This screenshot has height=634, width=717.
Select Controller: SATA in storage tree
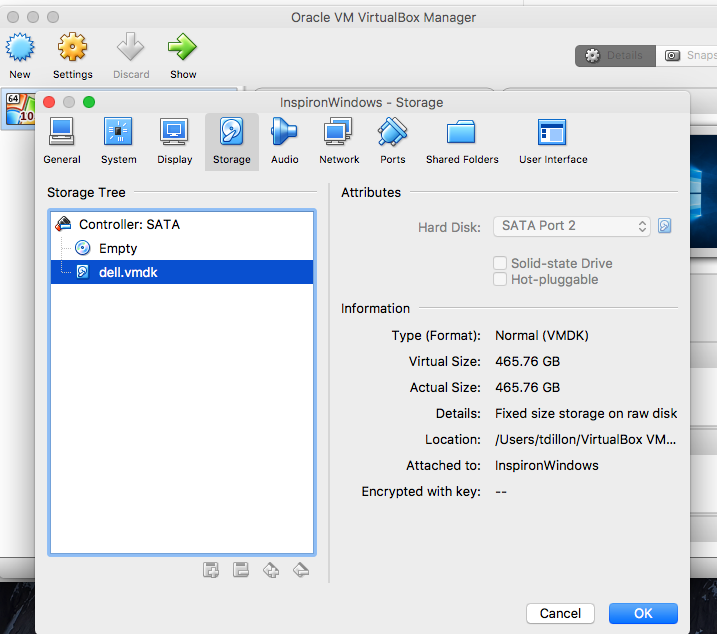coord(182,224)
